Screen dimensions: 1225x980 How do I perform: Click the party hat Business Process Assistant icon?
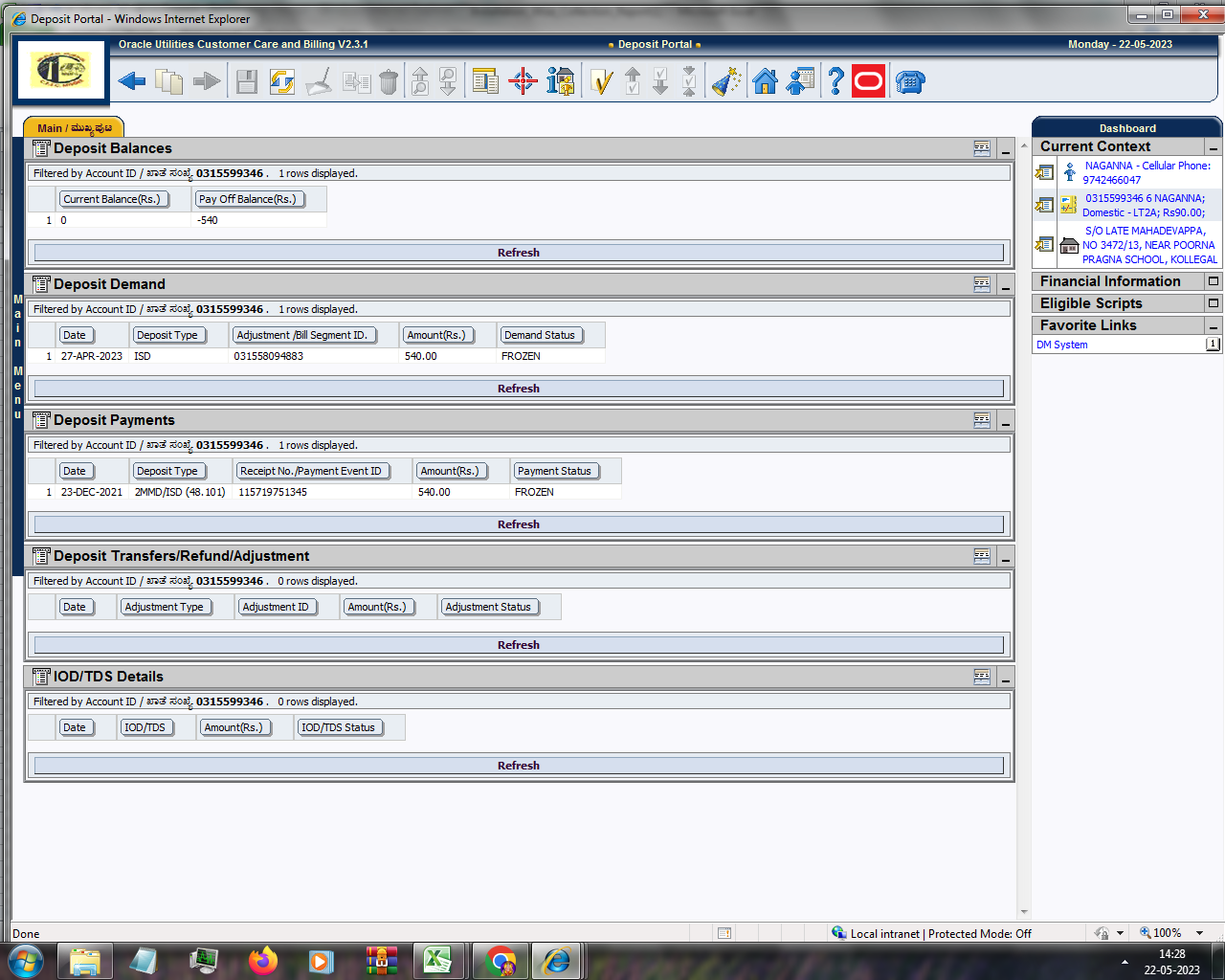(x=726, y=82)
